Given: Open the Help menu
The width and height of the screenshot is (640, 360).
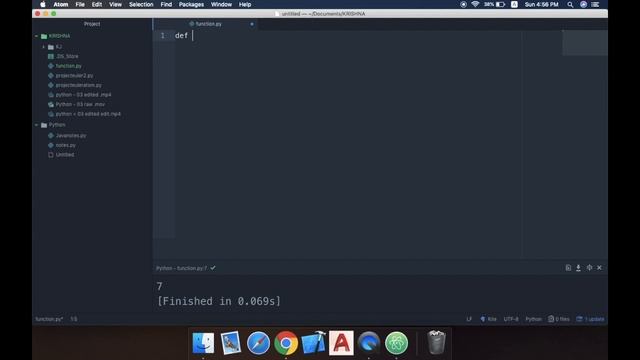Looking at the screenshot, I should click(245, 4).
